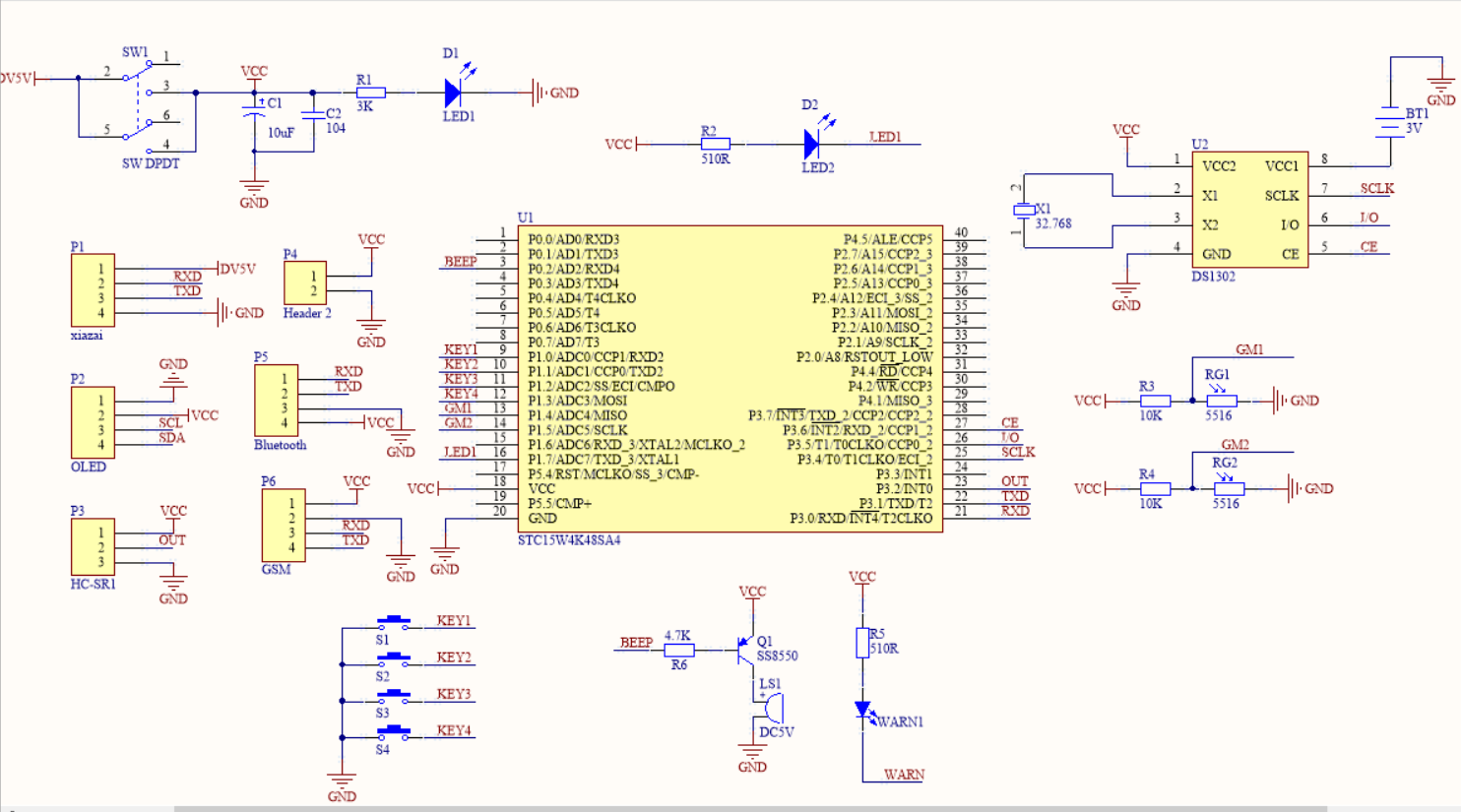
Task: Select photoresistor RG1 5516 symbol
Action: click(1221, 398)
